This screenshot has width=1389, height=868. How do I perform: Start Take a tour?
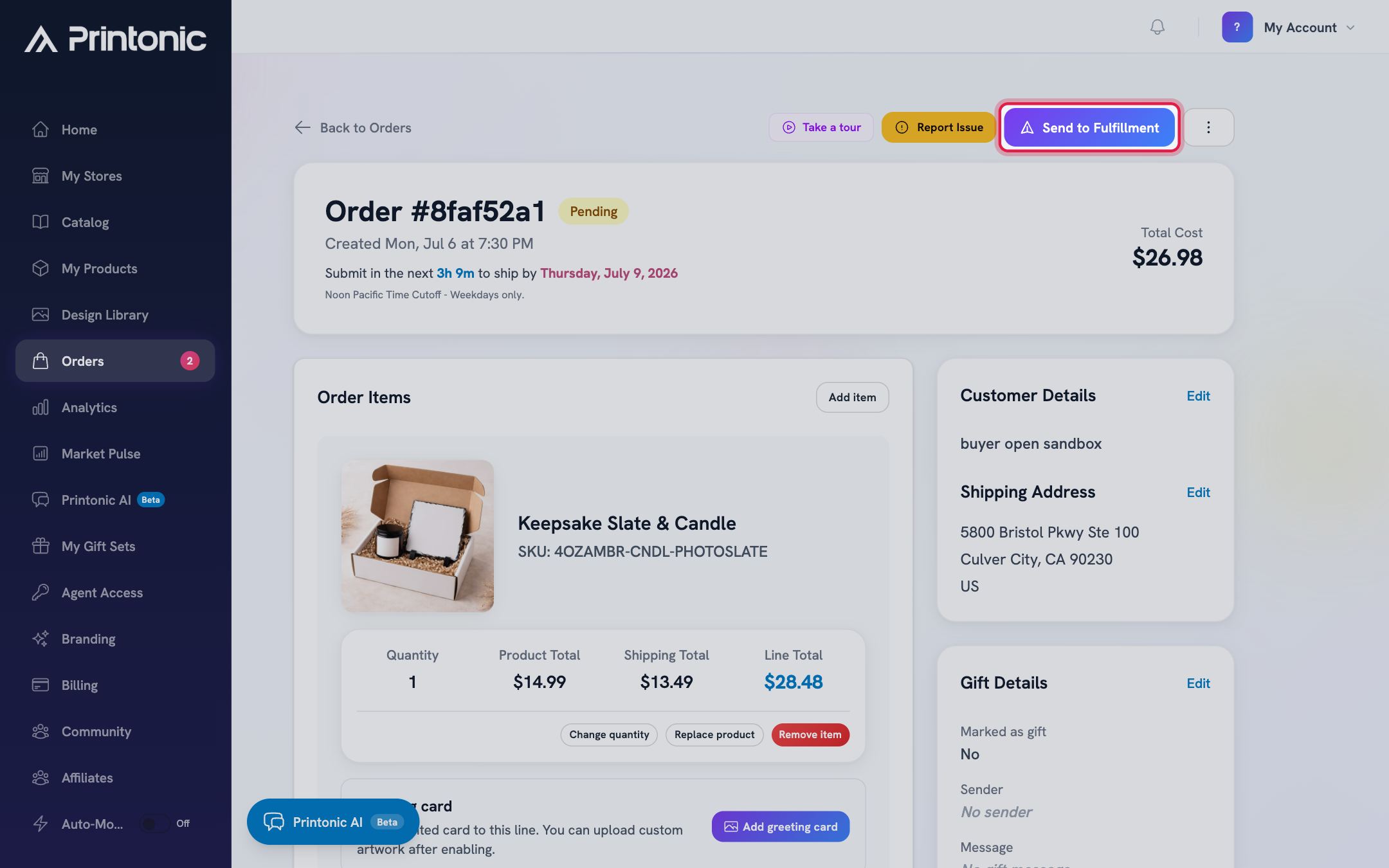tap(821, 127)
